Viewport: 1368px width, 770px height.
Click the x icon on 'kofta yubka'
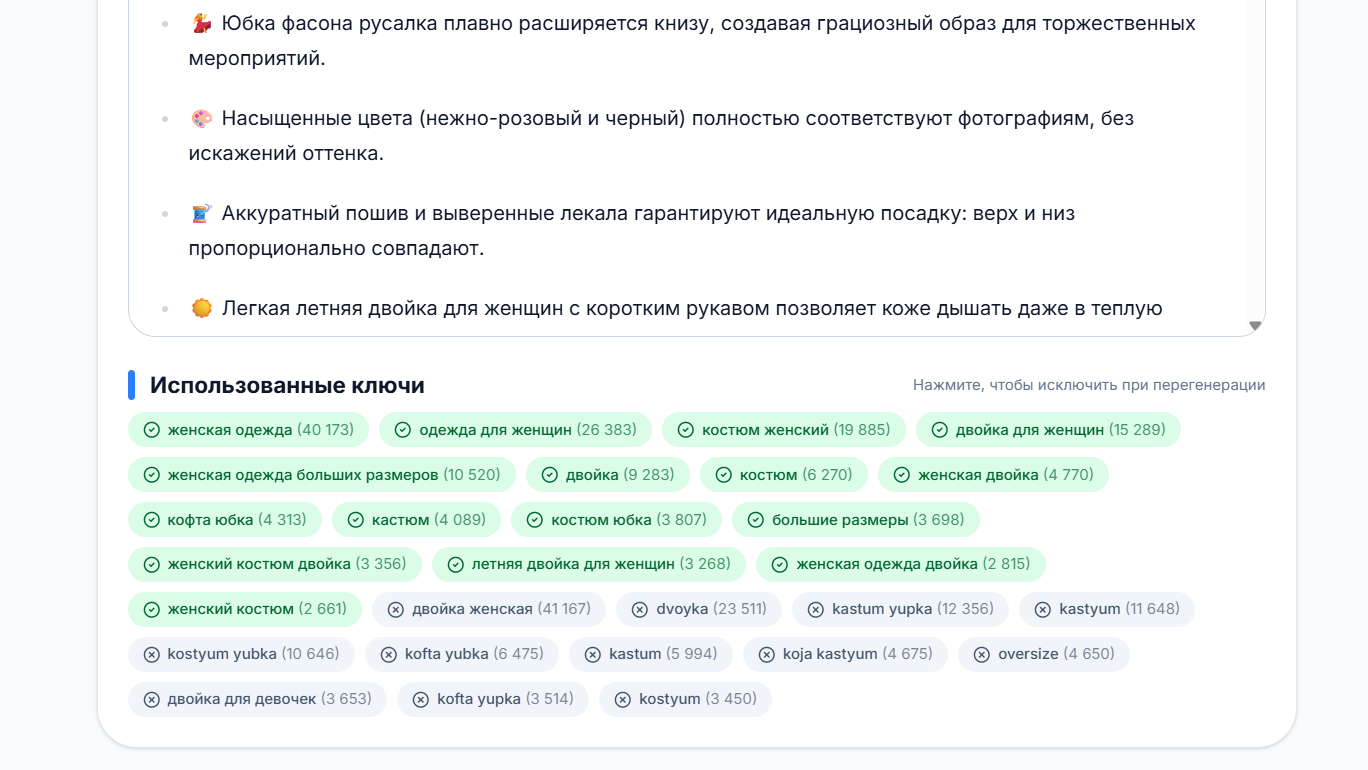tap(389, 654)
